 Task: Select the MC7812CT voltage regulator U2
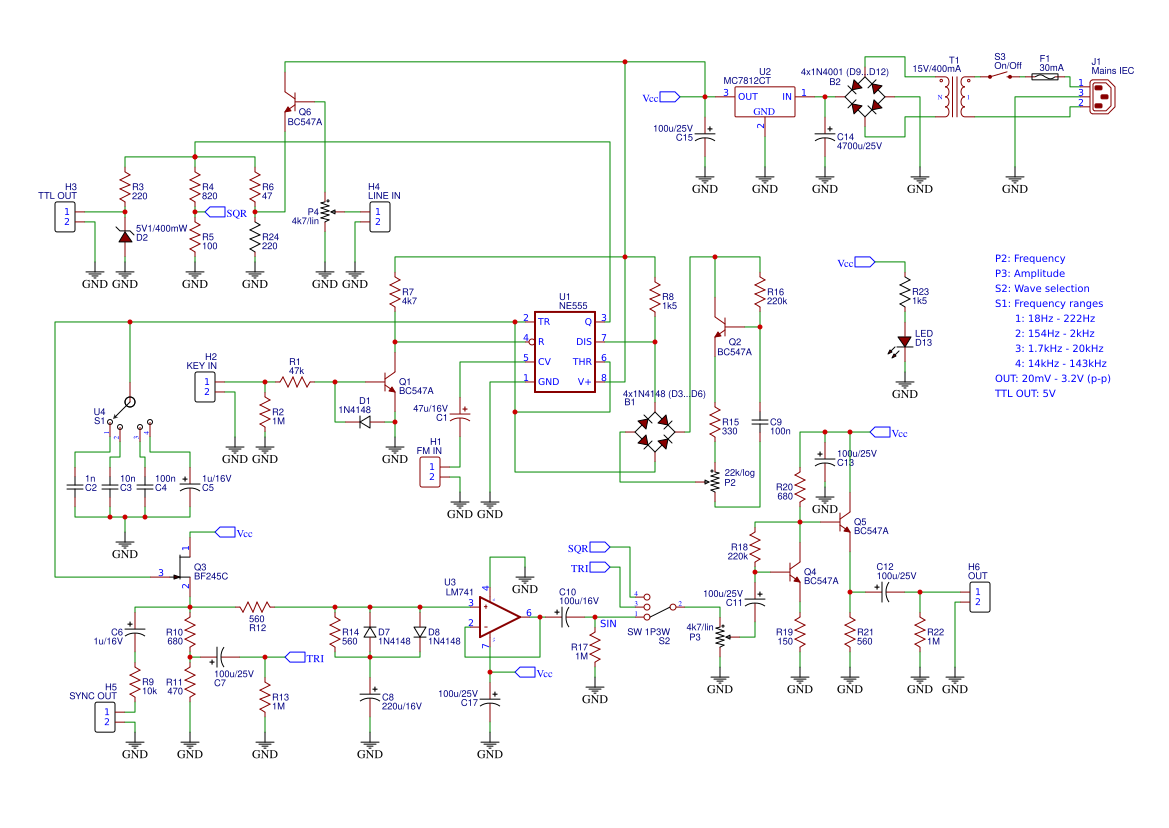[x=764, y=98]
